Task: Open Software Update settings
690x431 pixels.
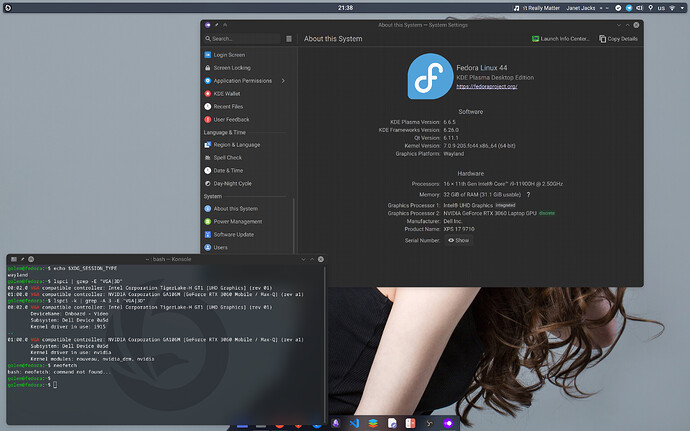Action: click(246, 234)
